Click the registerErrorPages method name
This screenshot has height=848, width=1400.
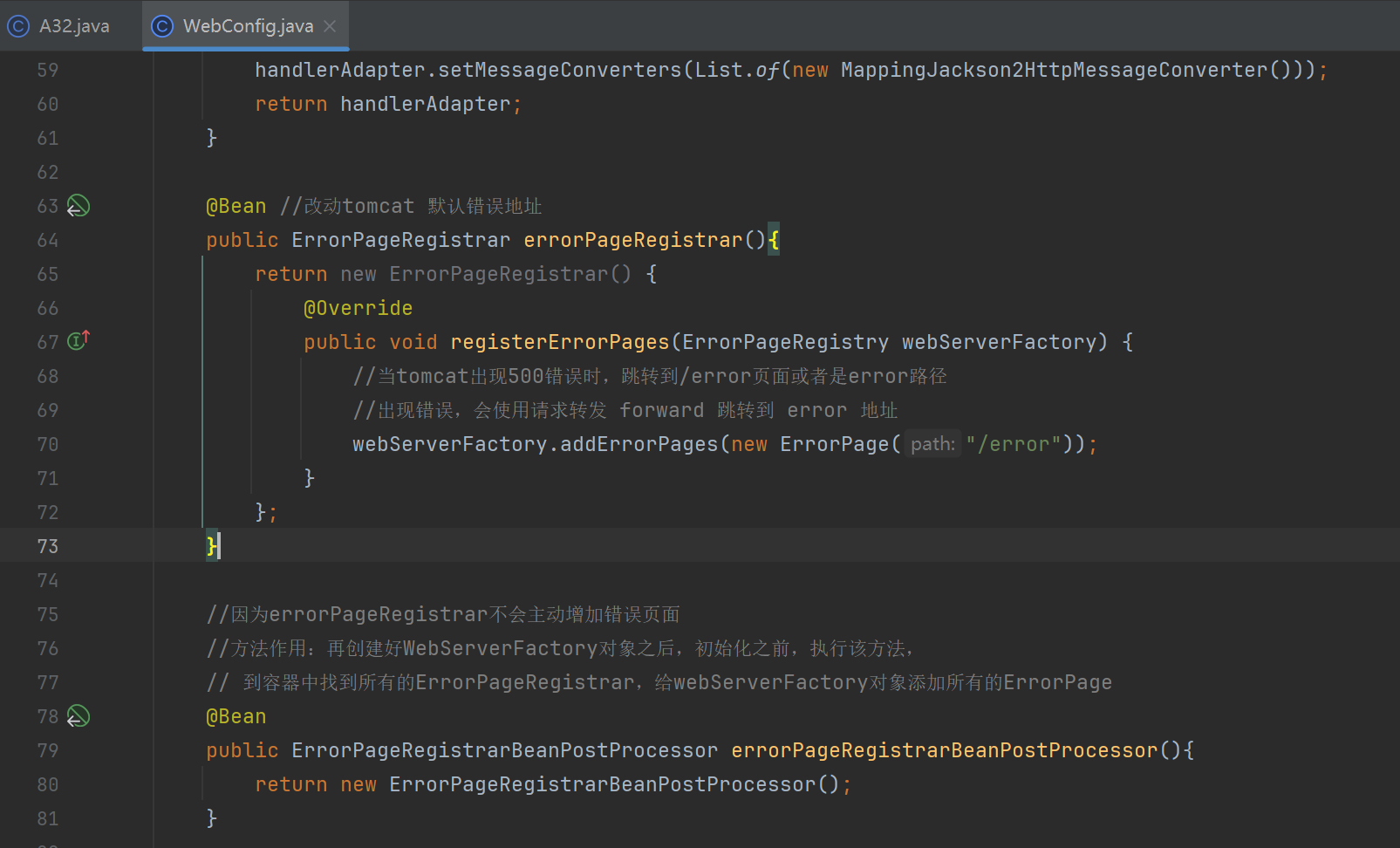point(560,342)
